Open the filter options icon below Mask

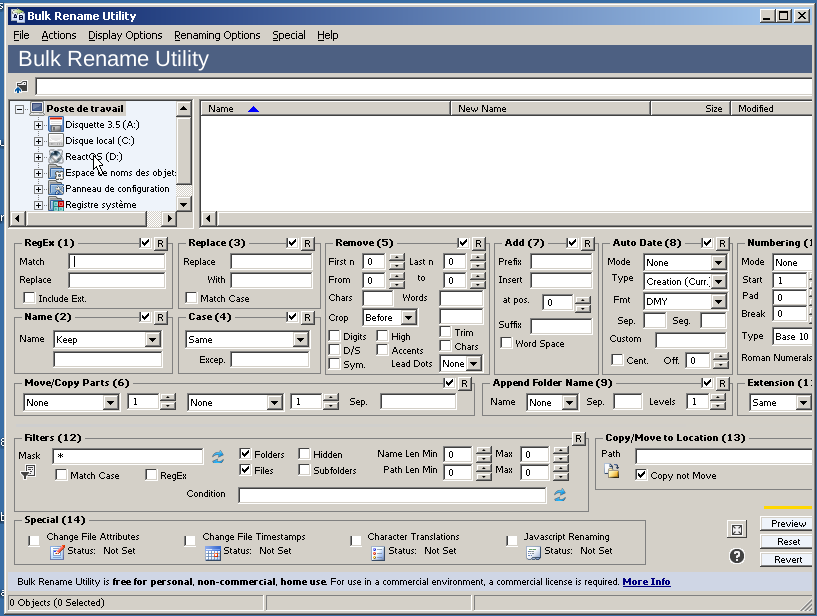pos(28,472)
